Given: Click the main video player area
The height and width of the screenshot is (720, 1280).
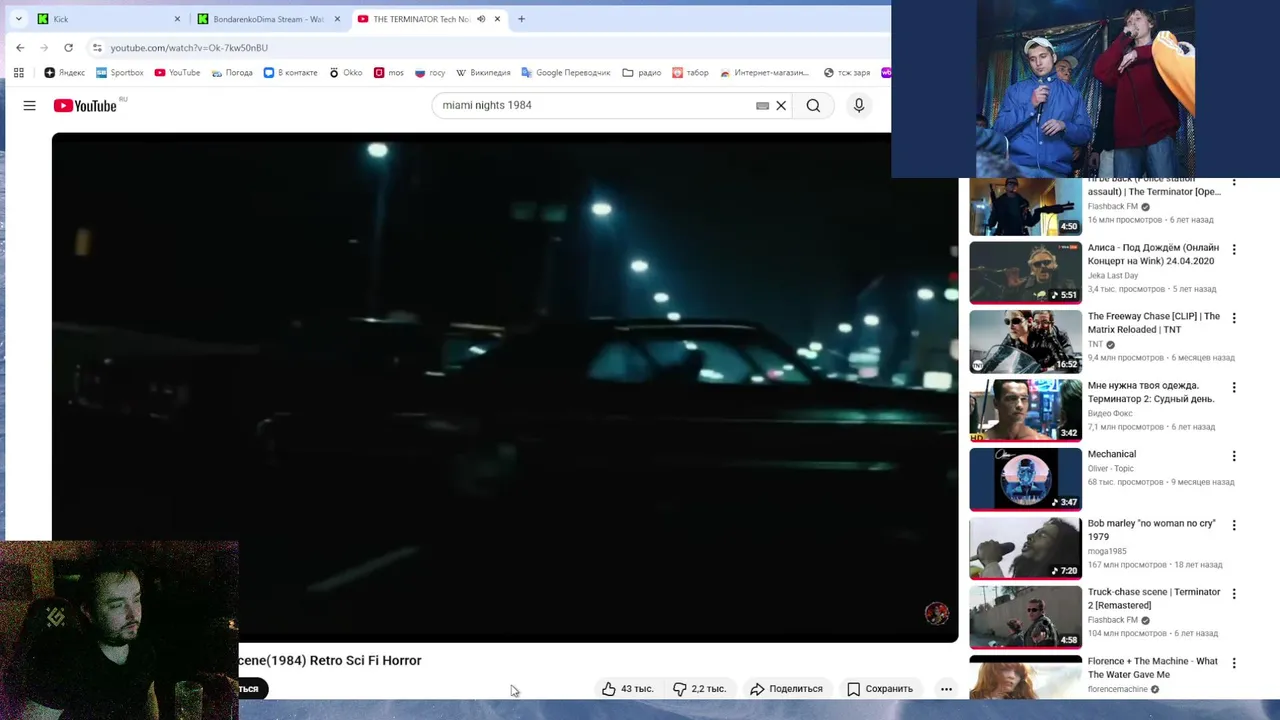Looking at the screenshot, I should [505, 387].
